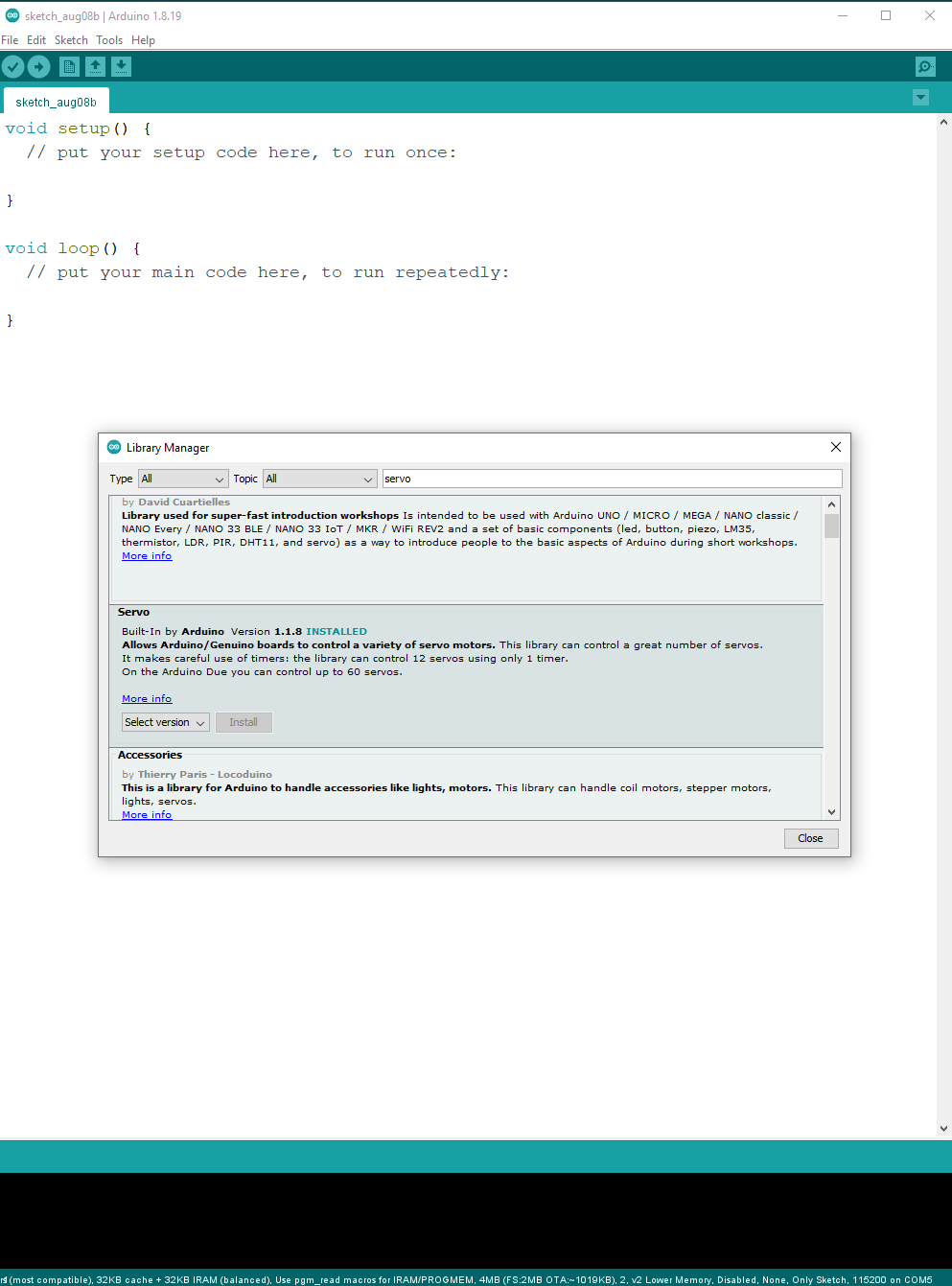Select the sketch_aug08b tab
Image resolution: width=952 pixels, height=1286 pixels.
[56, 102]
